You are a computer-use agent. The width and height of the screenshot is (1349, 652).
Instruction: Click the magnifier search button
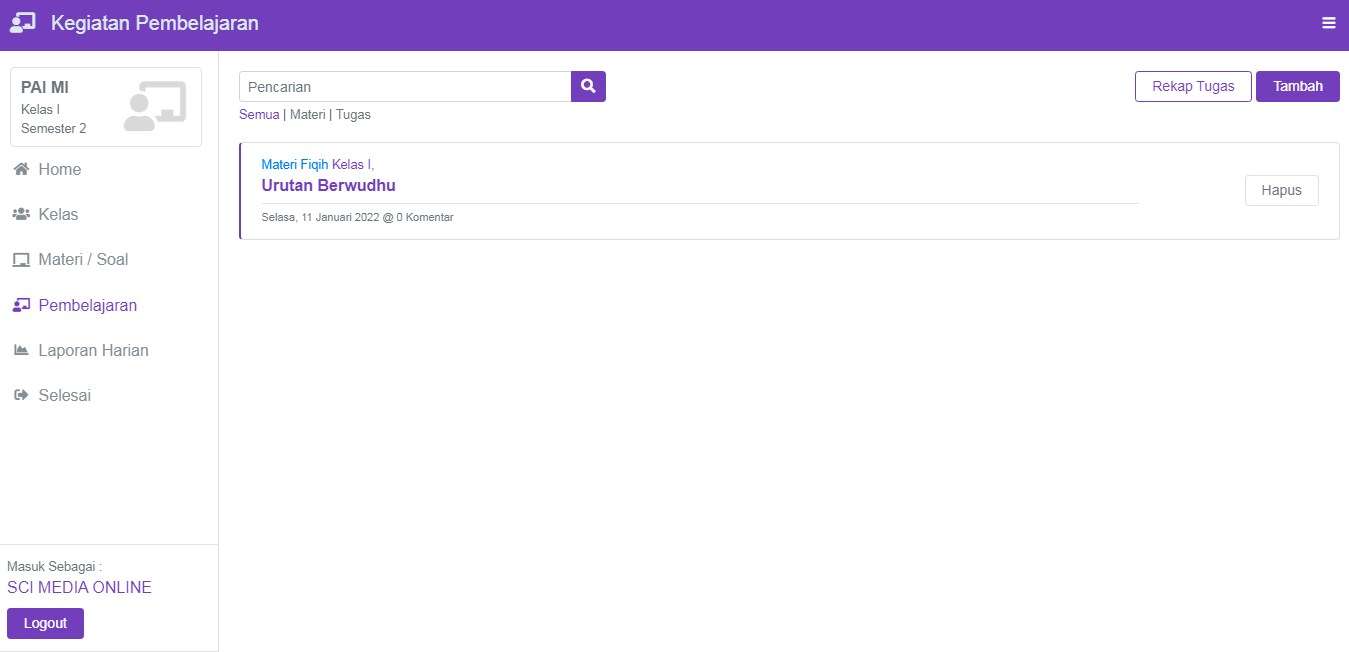(588, 87)
